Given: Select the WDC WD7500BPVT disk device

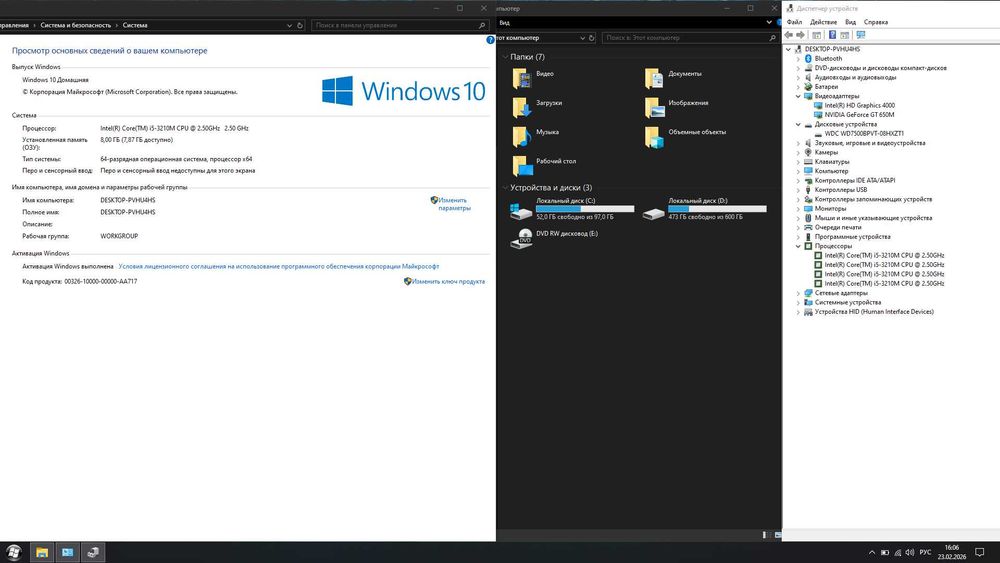Looking at the screenshot, I should click(x=864, y=134).
